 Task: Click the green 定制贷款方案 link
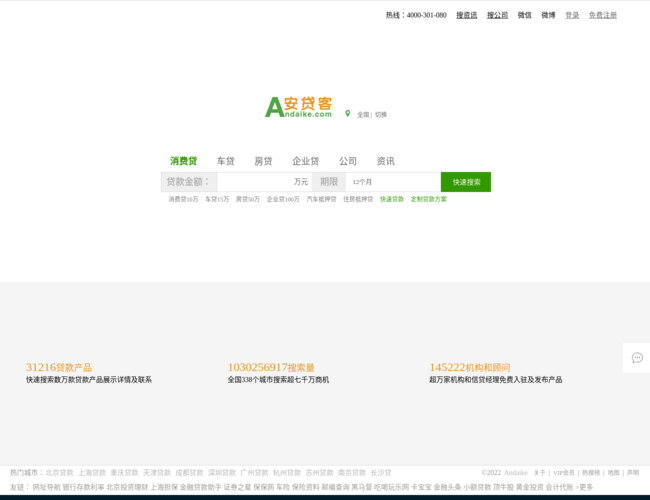[429, 199]
